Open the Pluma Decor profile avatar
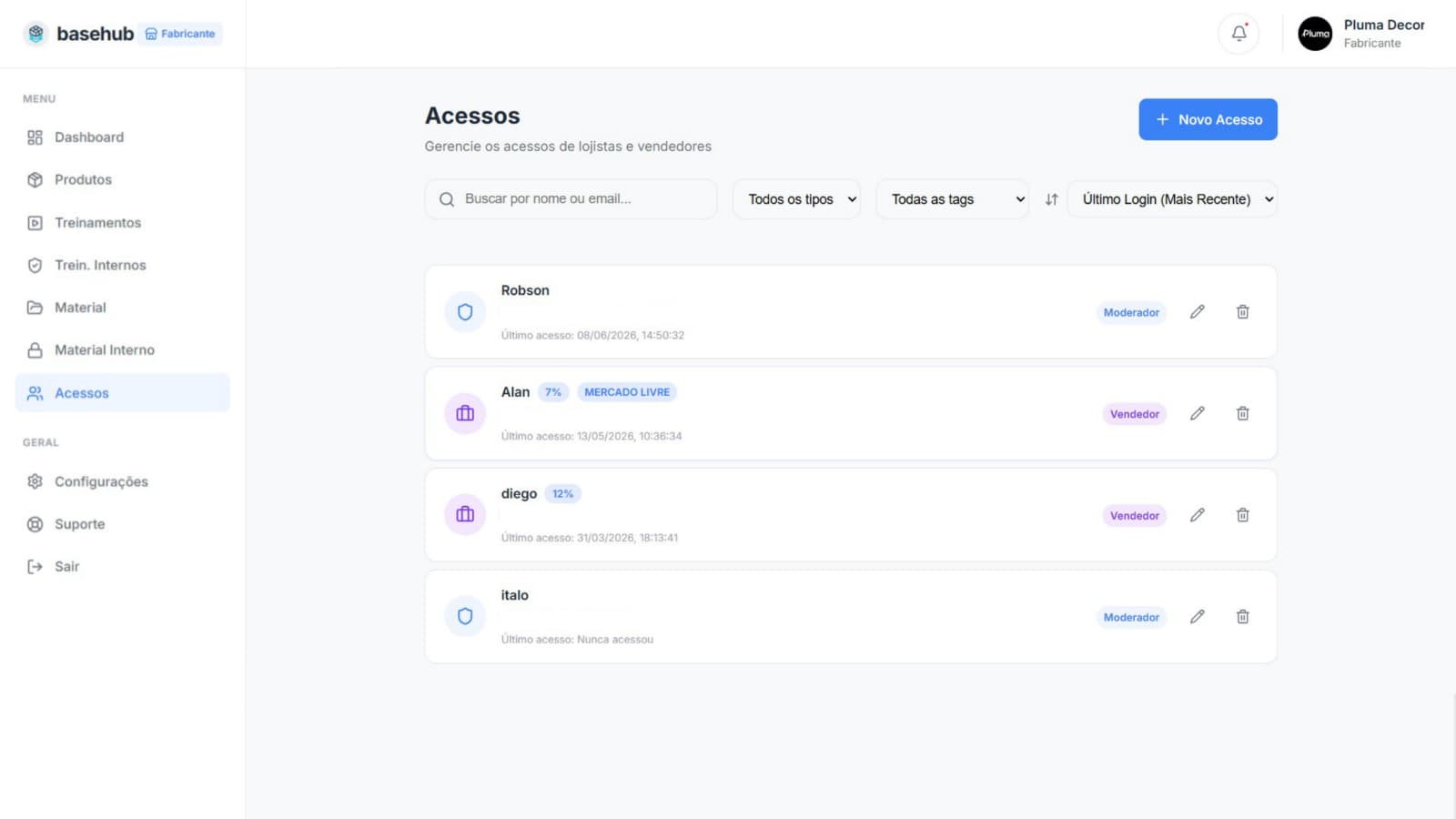 tap(1315, 34)
